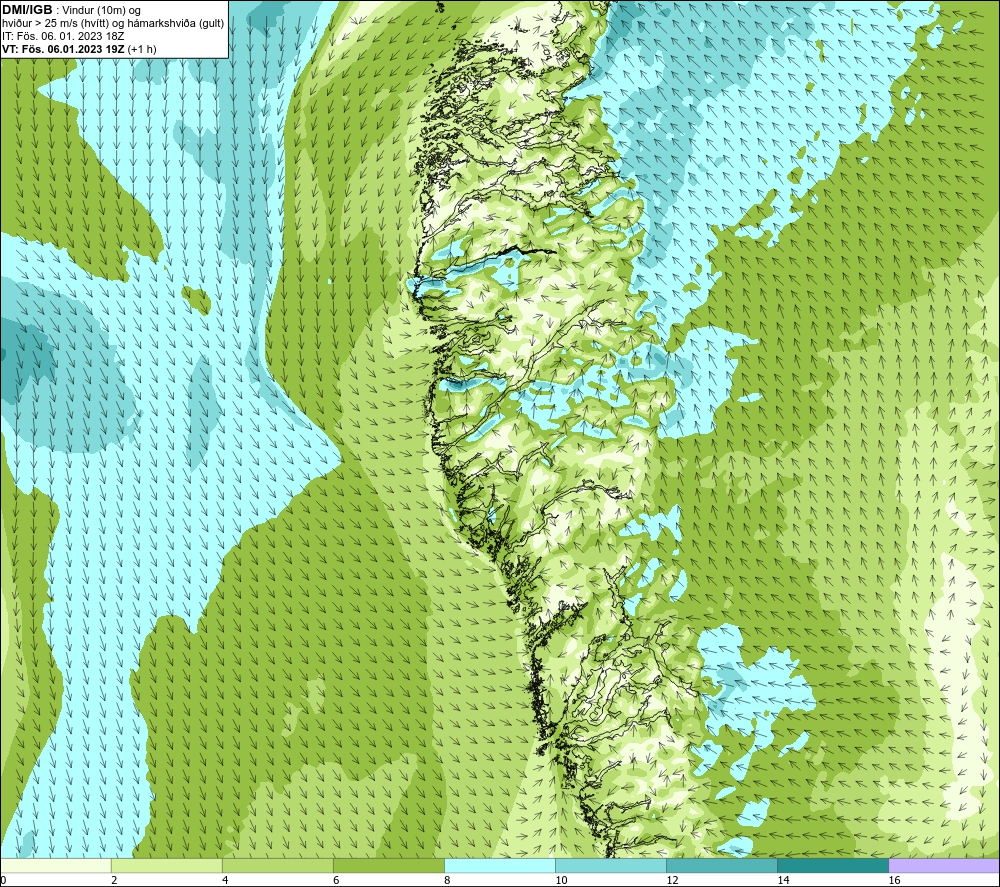Click the light cyan 8–10 m/s legend swatch
This screenshot has width=1000, height=887.
499,865
